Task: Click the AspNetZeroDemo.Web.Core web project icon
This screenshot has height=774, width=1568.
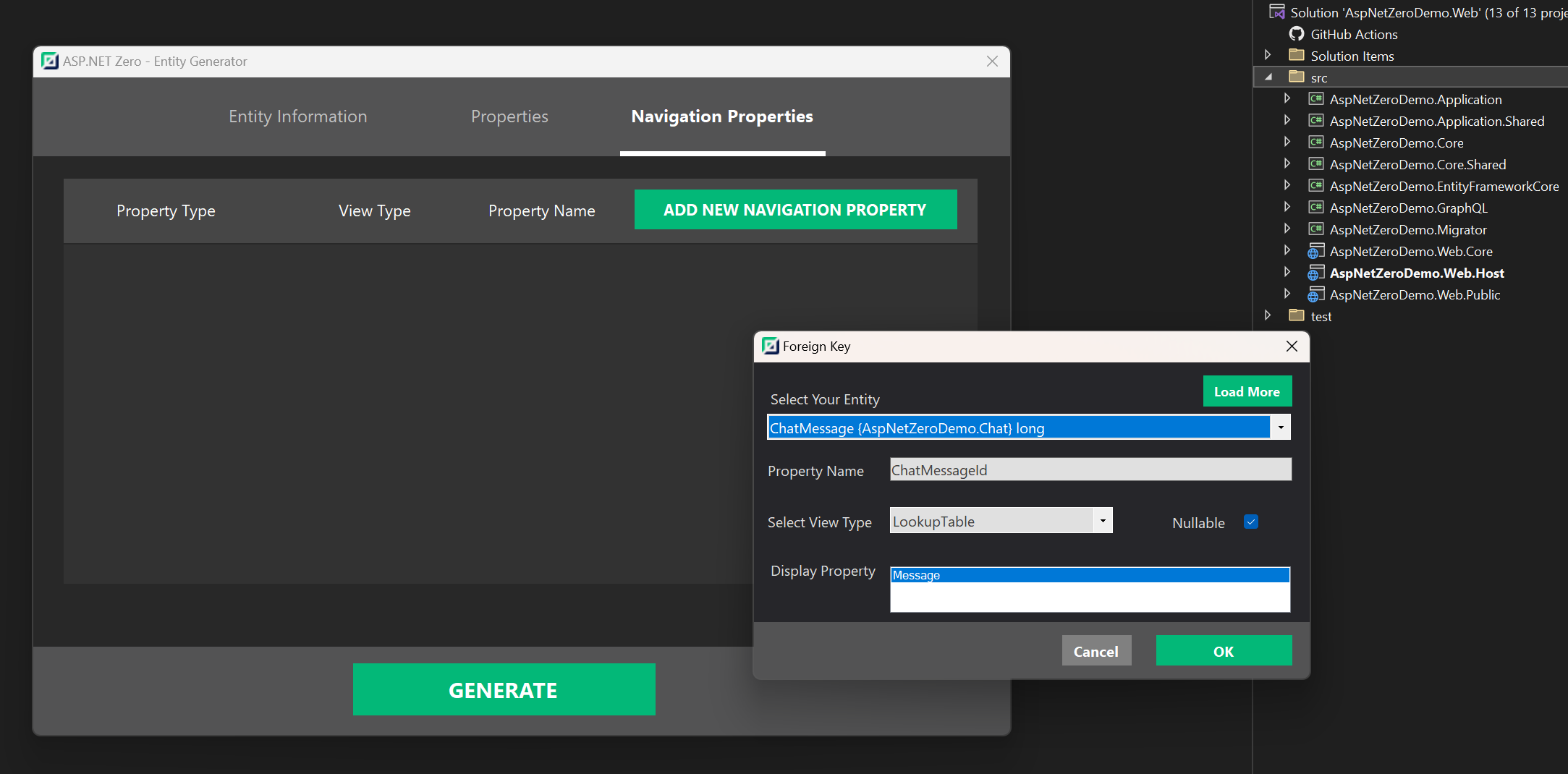Action: click(1316, 252)
